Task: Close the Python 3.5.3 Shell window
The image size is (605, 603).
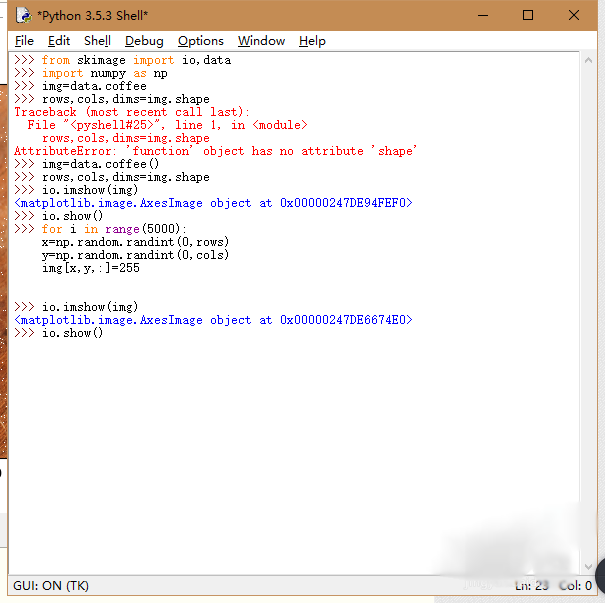Action: pyautogui.click(x=574, y=15)
